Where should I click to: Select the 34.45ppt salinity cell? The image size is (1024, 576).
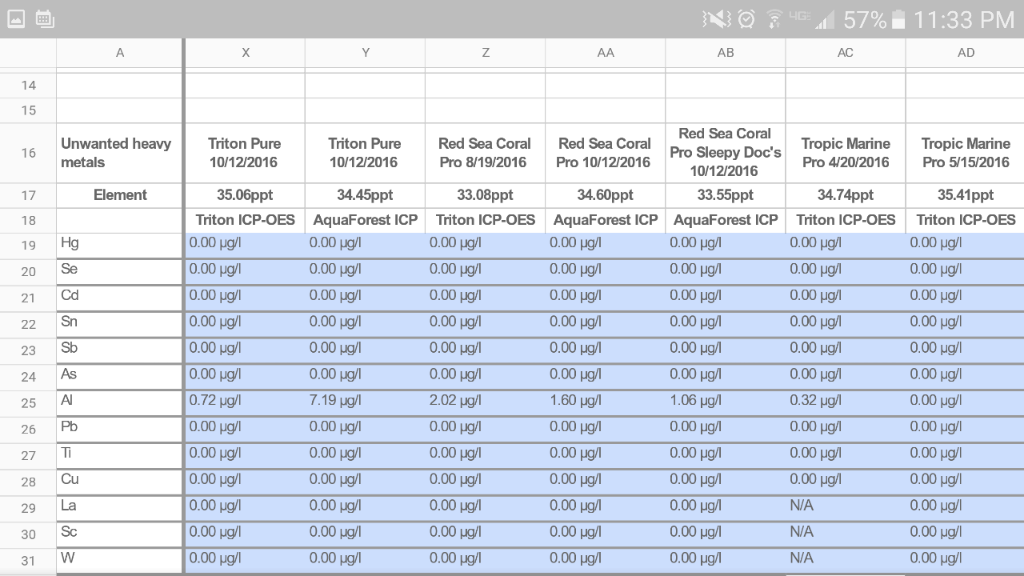pos(366,195)
